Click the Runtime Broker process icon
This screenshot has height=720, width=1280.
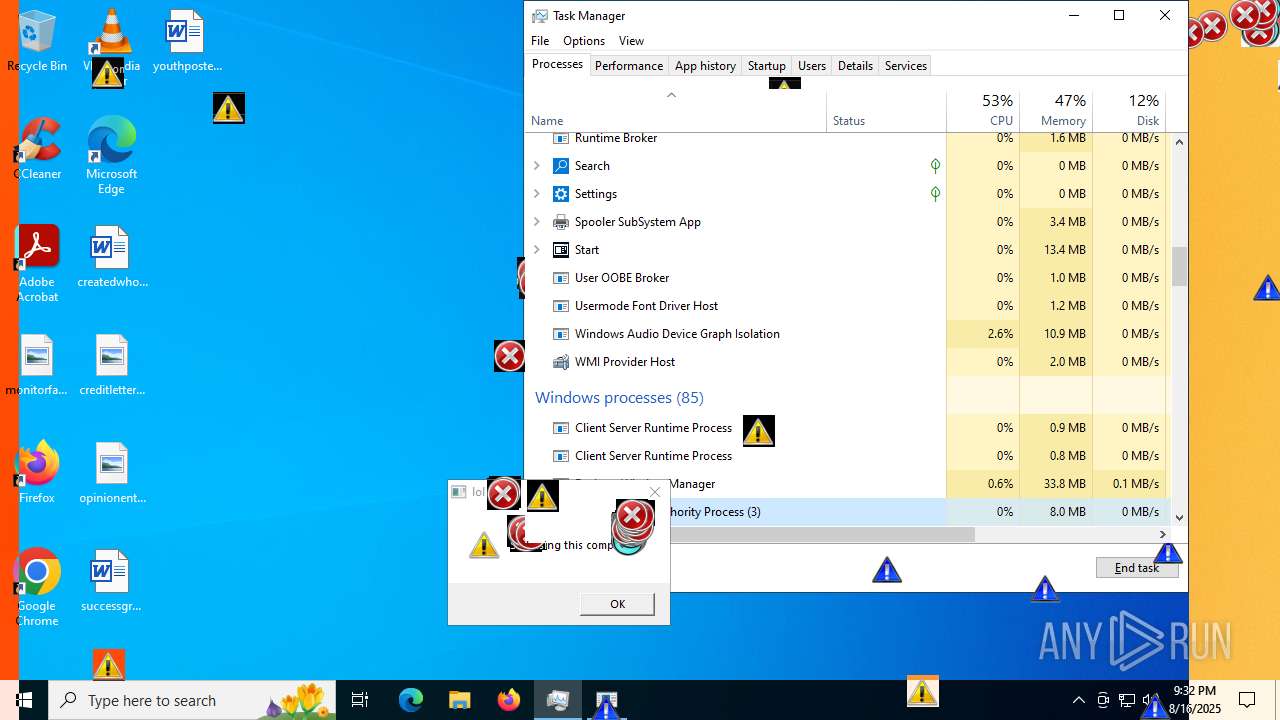pos(561,138)
